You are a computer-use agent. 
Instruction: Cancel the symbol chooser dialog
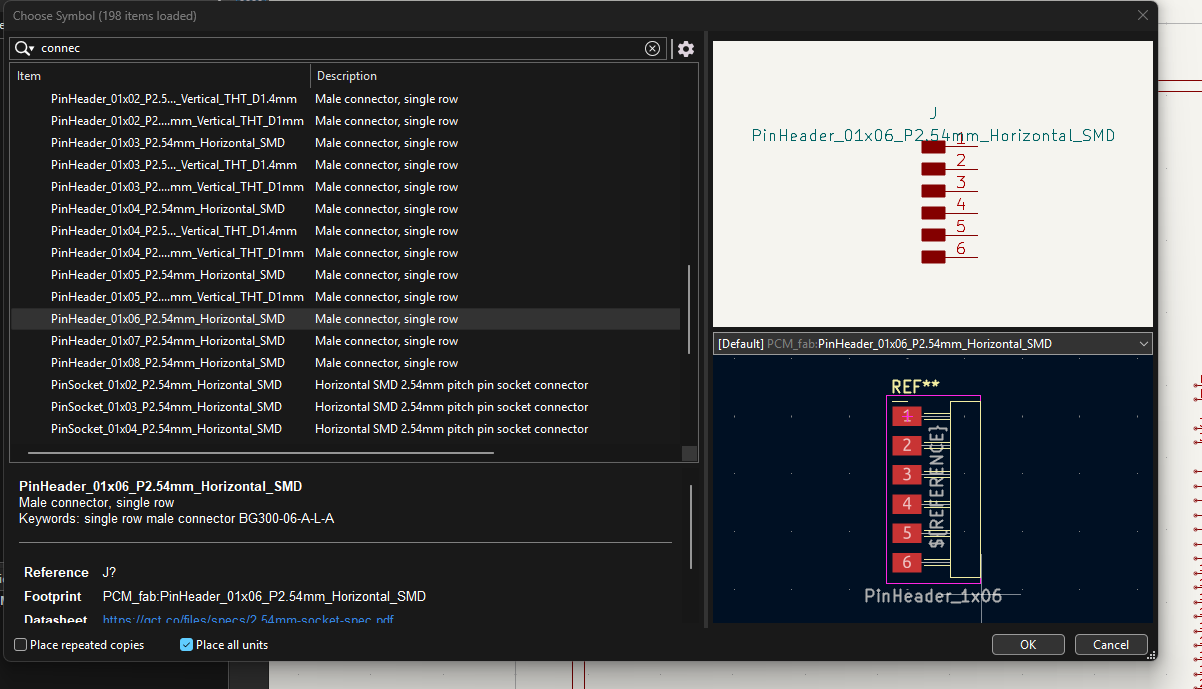pyautogui.click(x=1111, y=645)
